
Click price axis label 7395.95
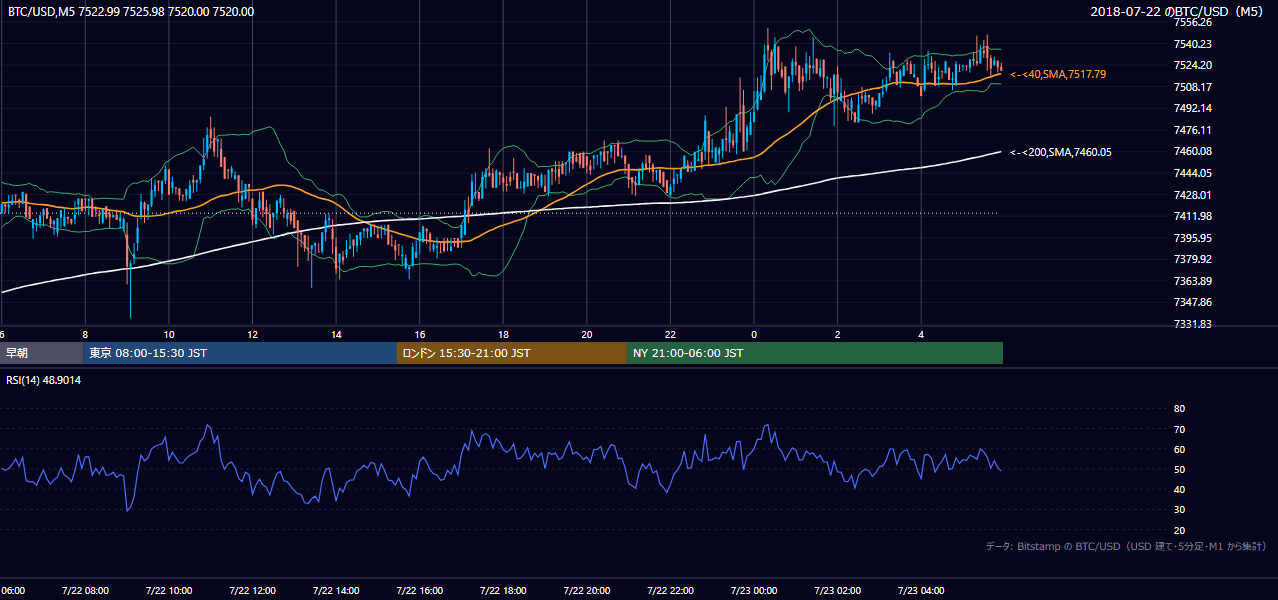[1193, 238]
